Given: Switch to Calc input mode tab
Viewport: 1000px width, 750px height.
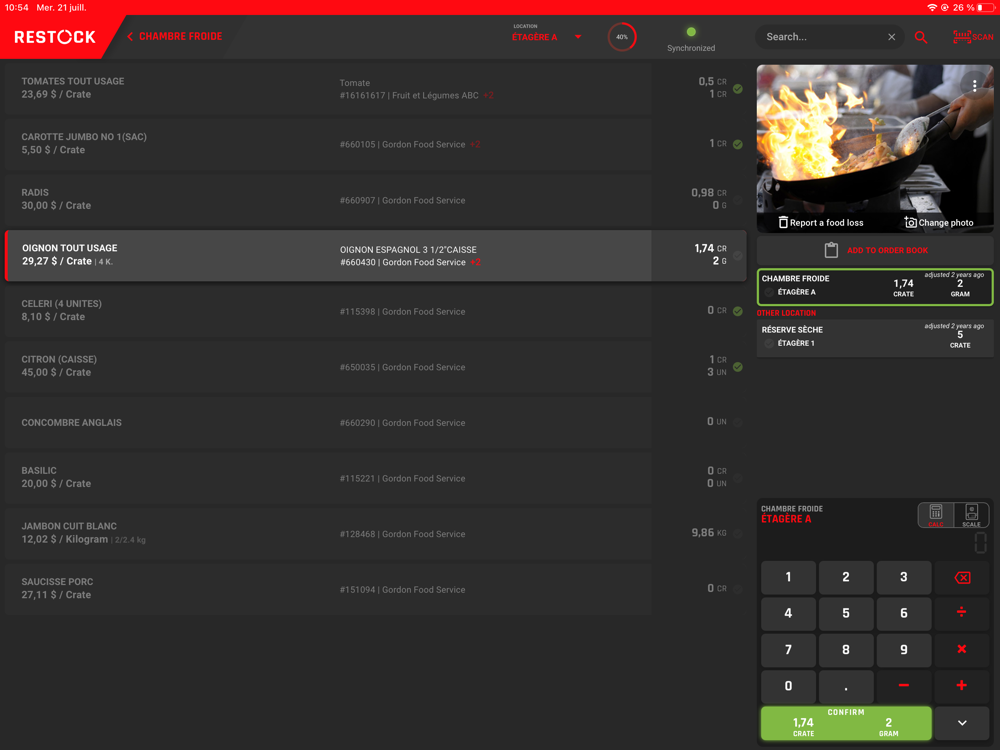Looking at the screenshot, I should [x=936, y=515].
